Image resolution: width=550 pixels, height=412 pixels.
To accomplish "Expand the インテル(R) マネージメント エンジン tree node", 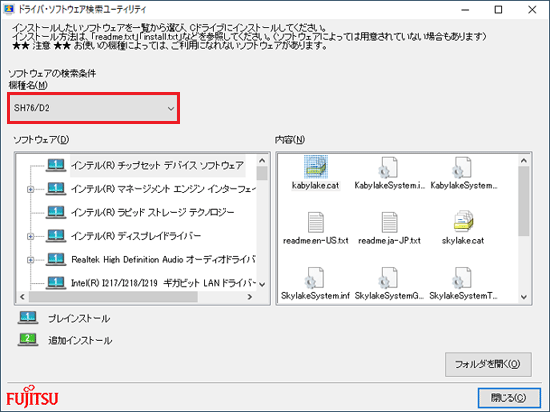I will (31, 189).
